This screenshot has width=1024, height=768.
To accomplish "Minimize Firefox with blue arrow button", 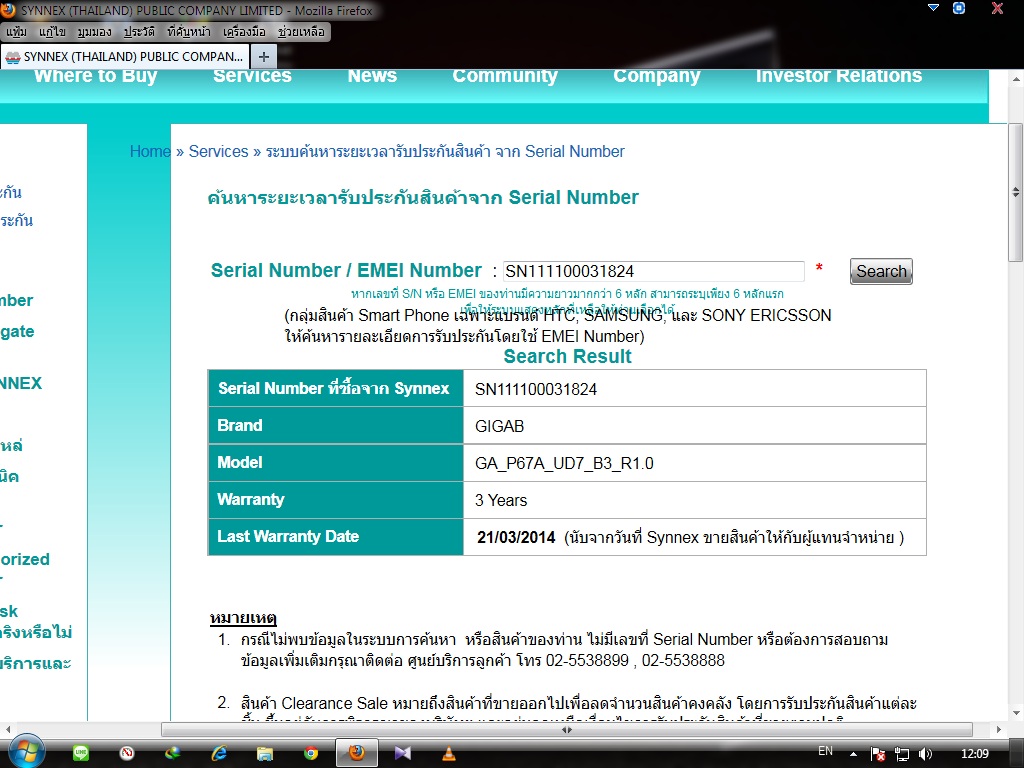I will click(x=933, y=8).
